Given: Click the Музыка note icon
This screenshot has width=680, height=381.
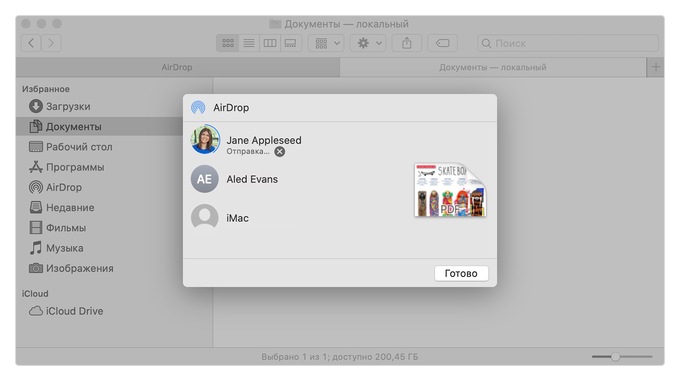Looking at the screenshot, I should click(x=36, y=248).
